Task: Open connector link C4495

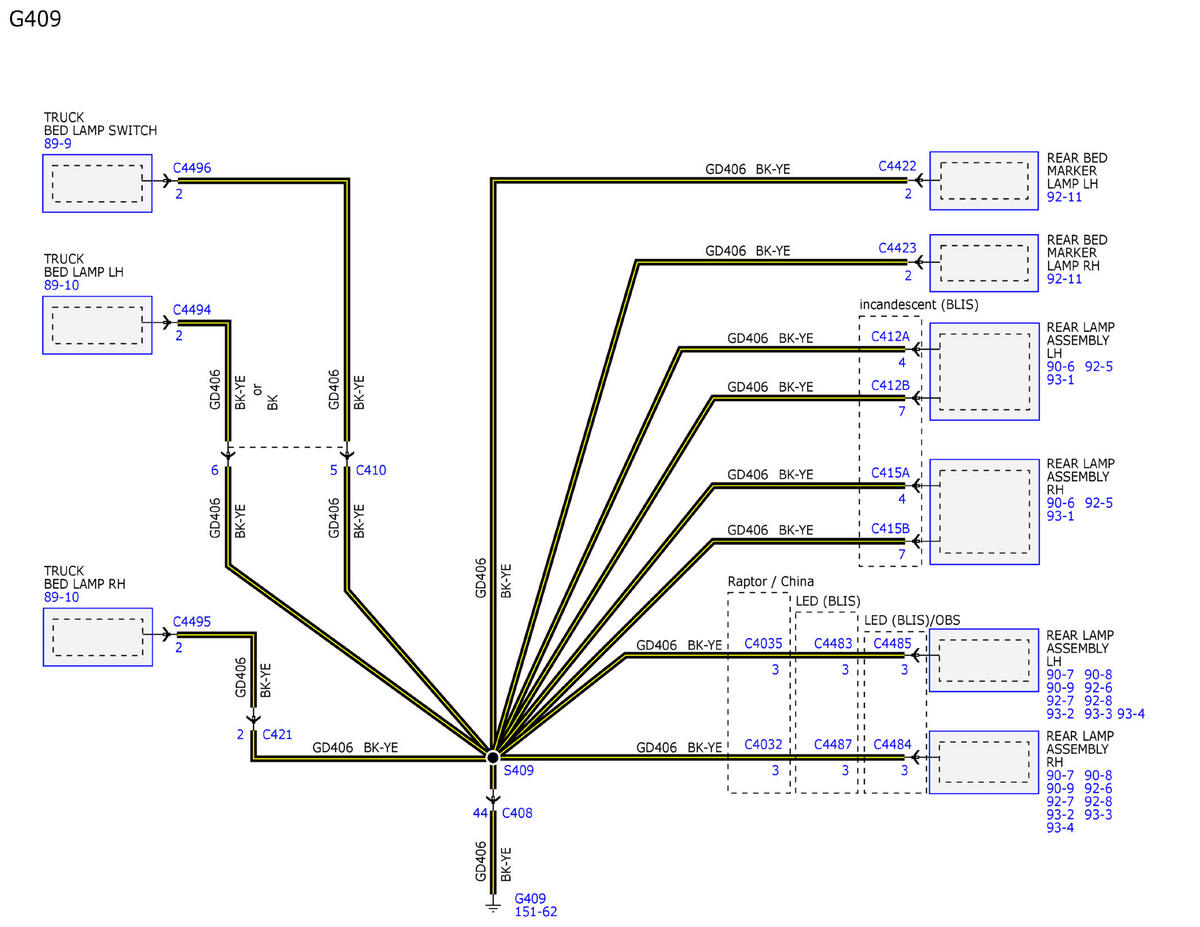Action: pos(192,622)
